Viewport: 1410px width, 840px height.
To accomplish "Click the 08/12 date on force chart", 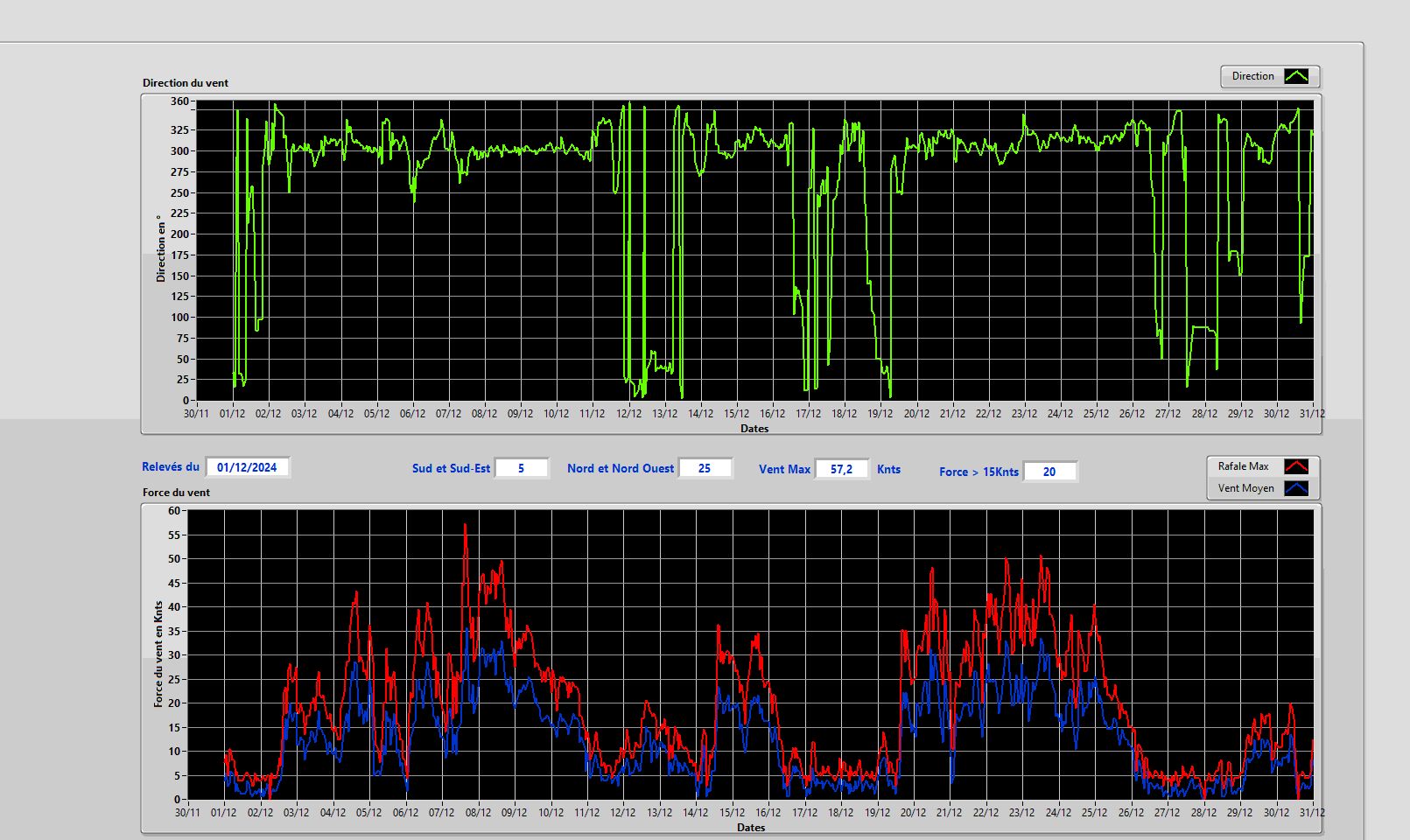I will (478, 813).
